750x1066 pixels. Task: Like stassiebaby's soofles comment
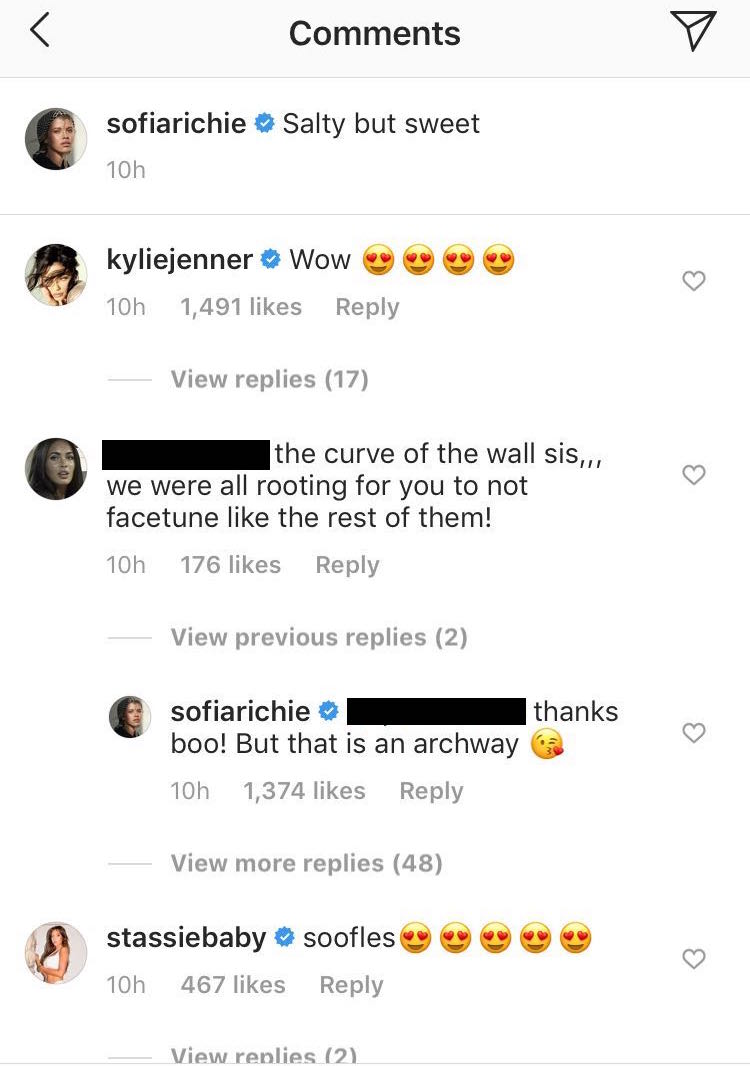694,958
